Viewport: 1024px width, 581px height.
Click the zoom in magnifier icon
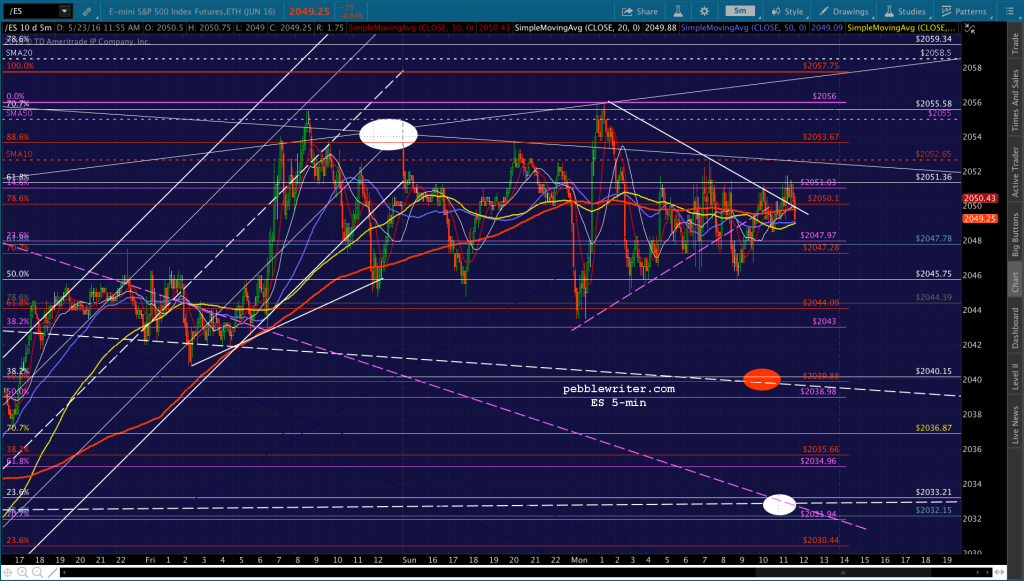[23, 573]
